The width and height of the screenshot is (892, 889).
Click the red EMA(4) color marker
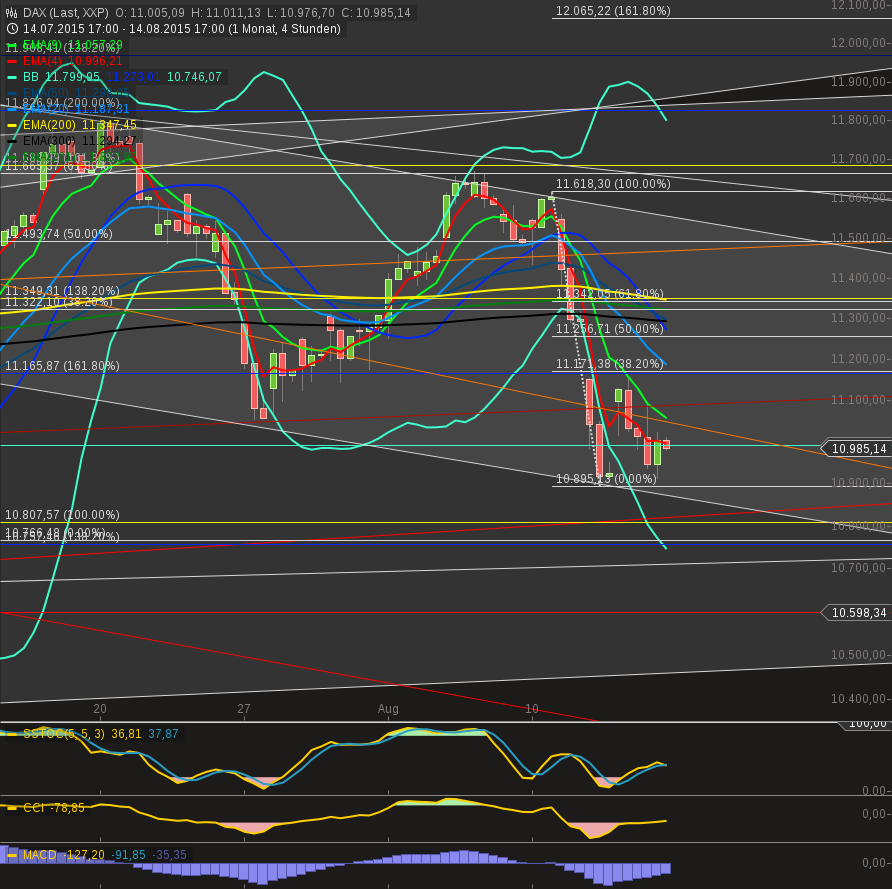(12, 61)
